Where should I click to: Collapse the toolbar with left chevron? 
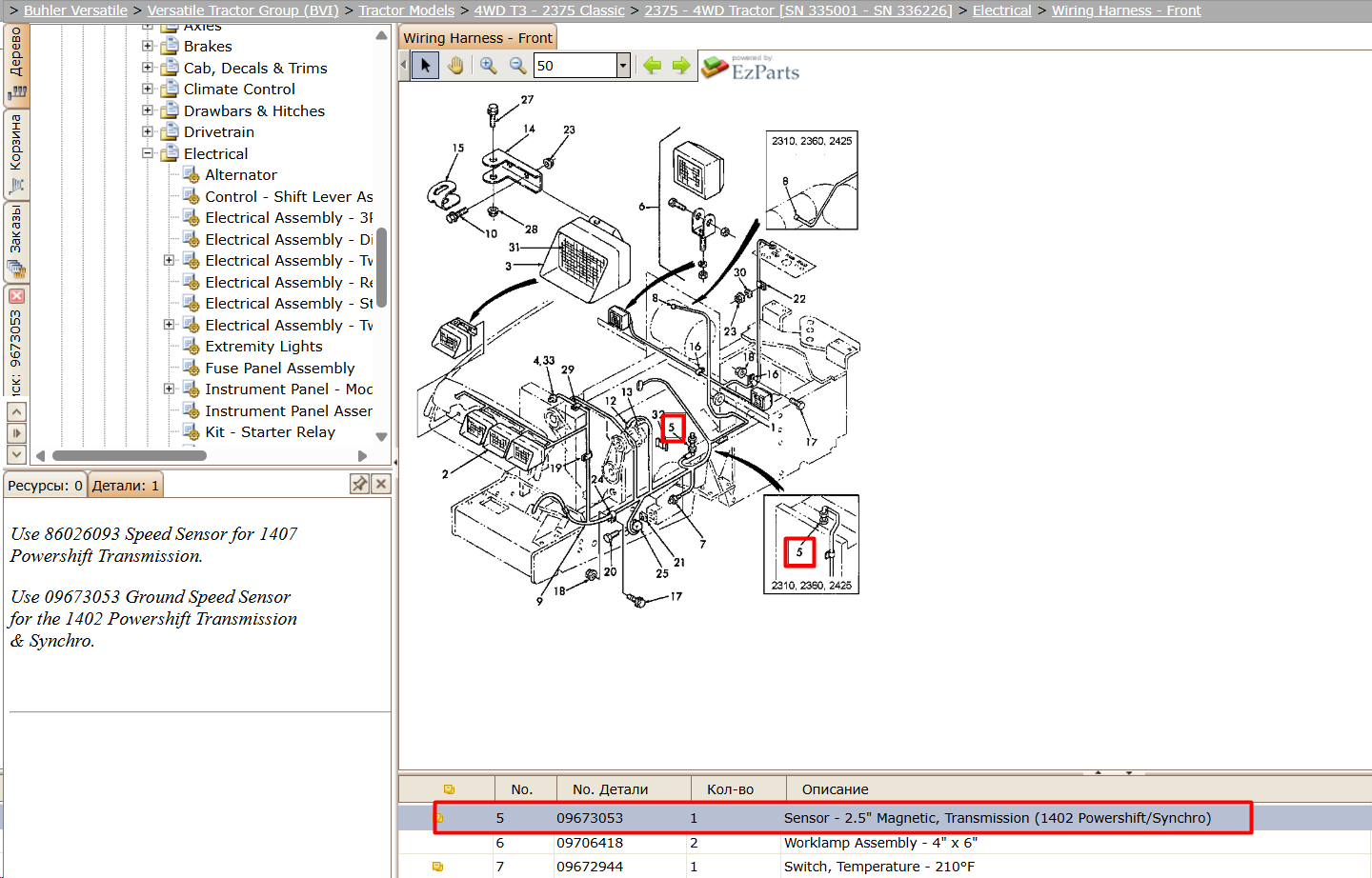[x=404, y=66]
